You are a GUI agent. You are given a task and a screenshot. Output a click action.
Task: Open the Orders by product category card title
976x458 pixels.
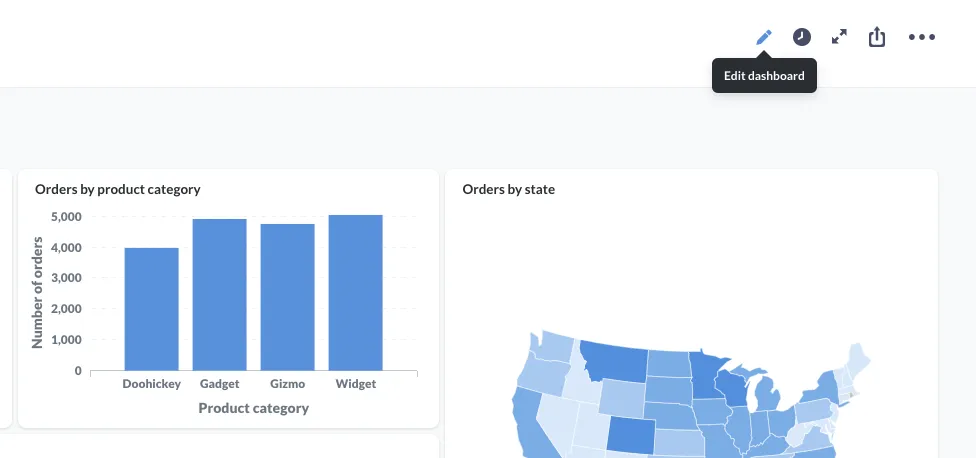tap(117, 189)
